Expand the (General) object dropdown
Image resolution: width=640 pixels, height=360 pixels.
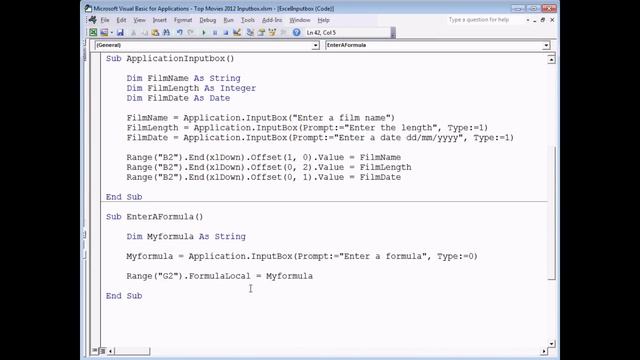(x=316, y=46)
